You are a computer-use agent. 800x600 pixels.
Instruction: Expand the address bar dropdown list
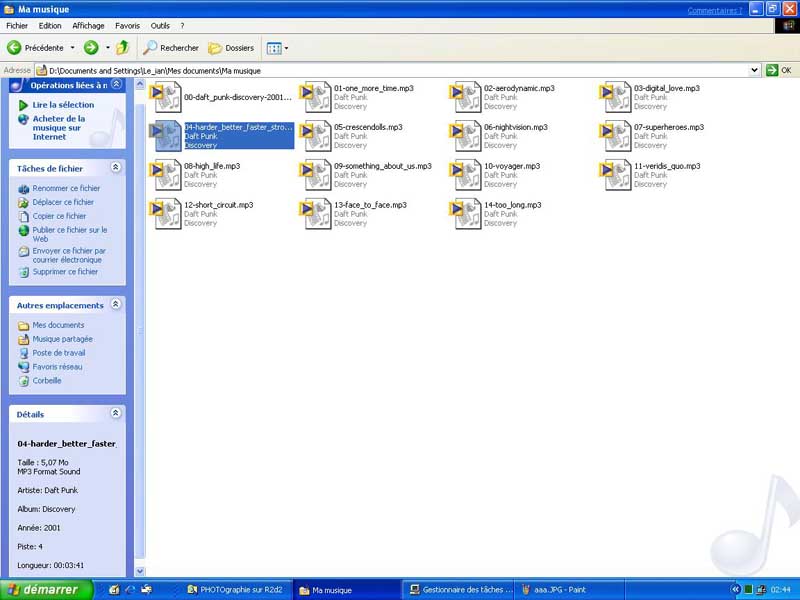(755, 70)
